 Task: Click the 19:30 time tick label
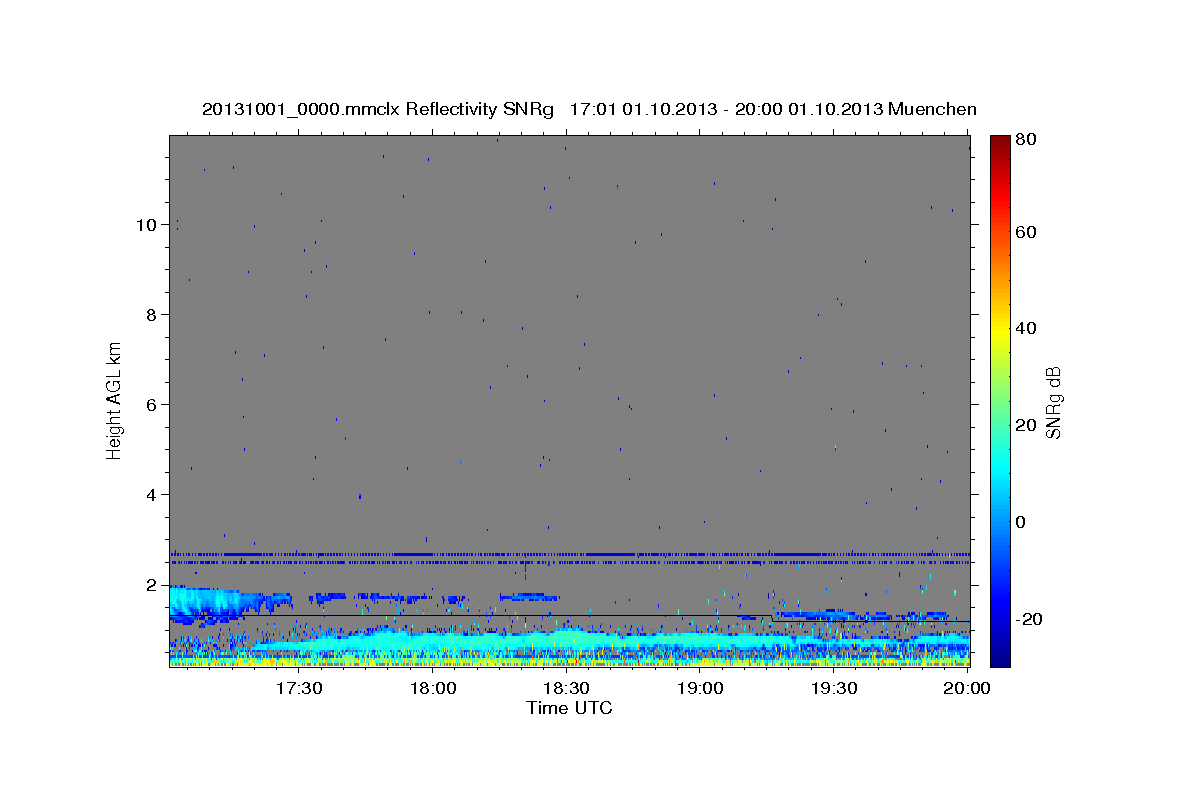tap(835, 688)
